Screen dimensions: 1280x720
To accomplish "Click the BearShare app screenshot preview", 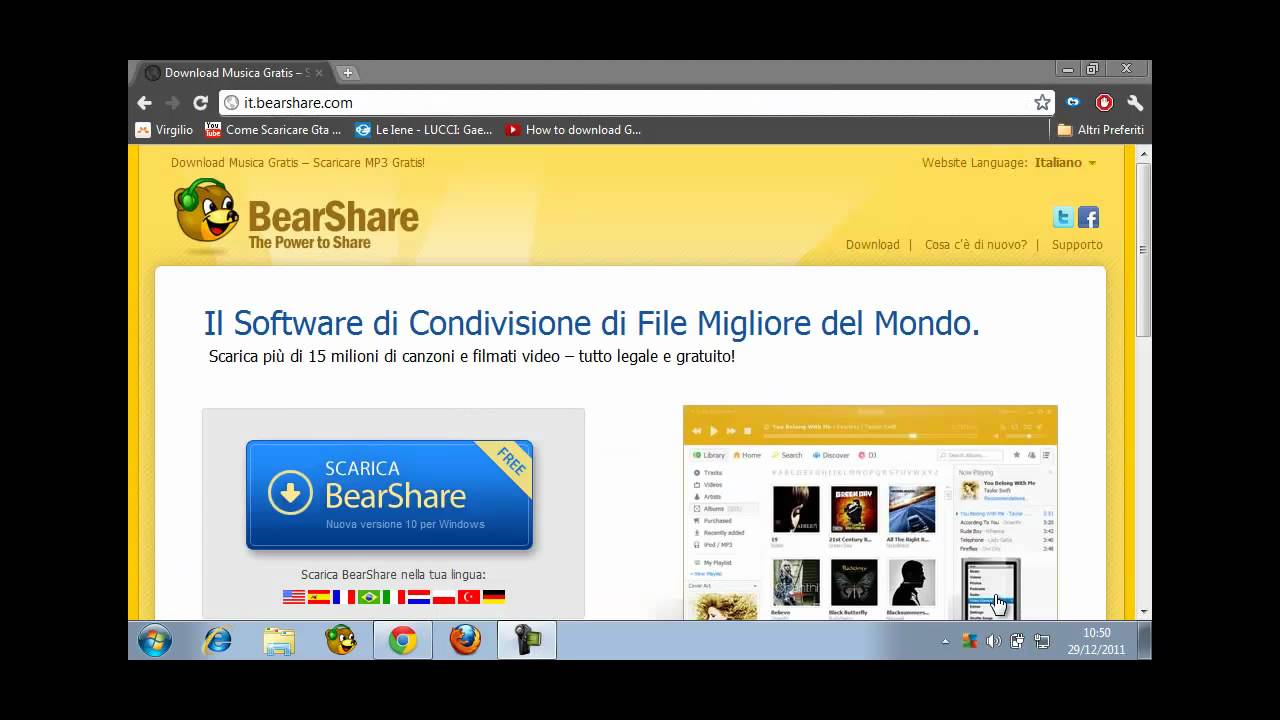I will 870,512.
